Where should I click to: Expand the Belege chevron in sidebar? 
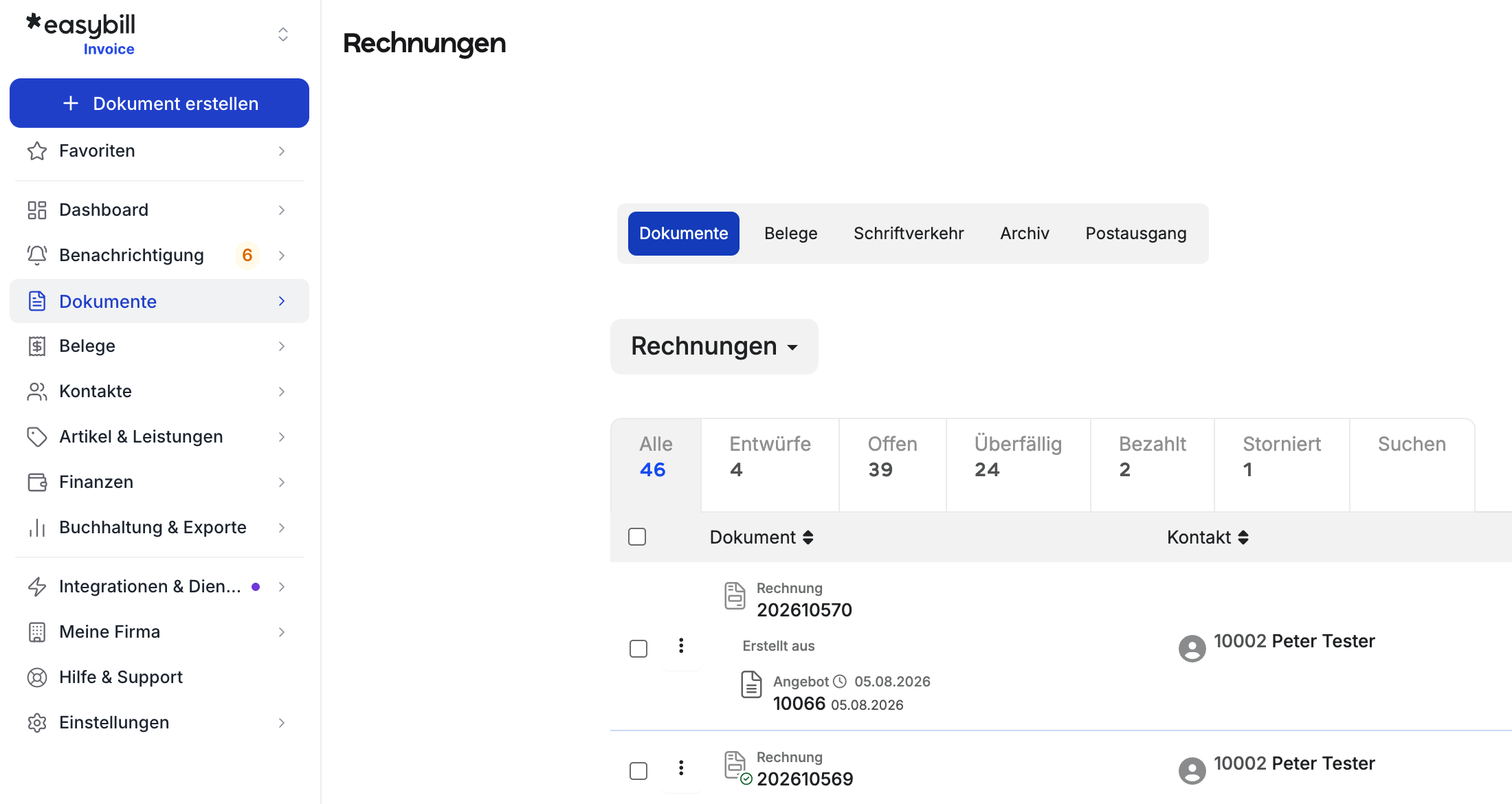[282, 346]
